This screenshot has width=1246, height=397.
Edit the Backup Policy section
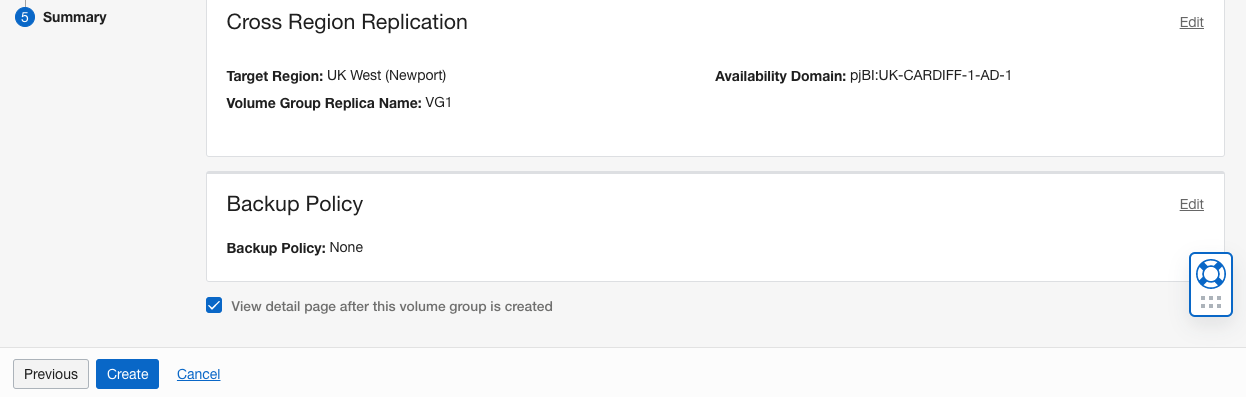(x=1191, y=204)
